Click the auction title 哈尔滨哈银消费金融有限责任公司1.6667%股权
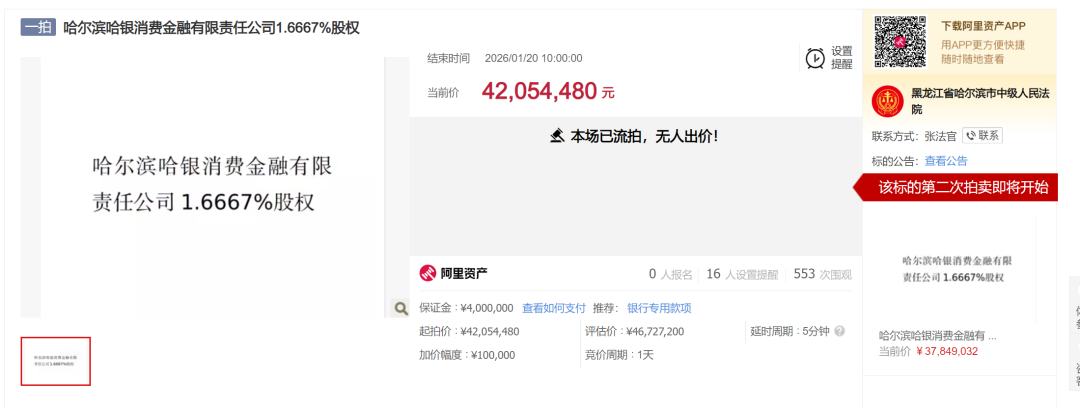1080x408 pixels. [x=211, y=28]
